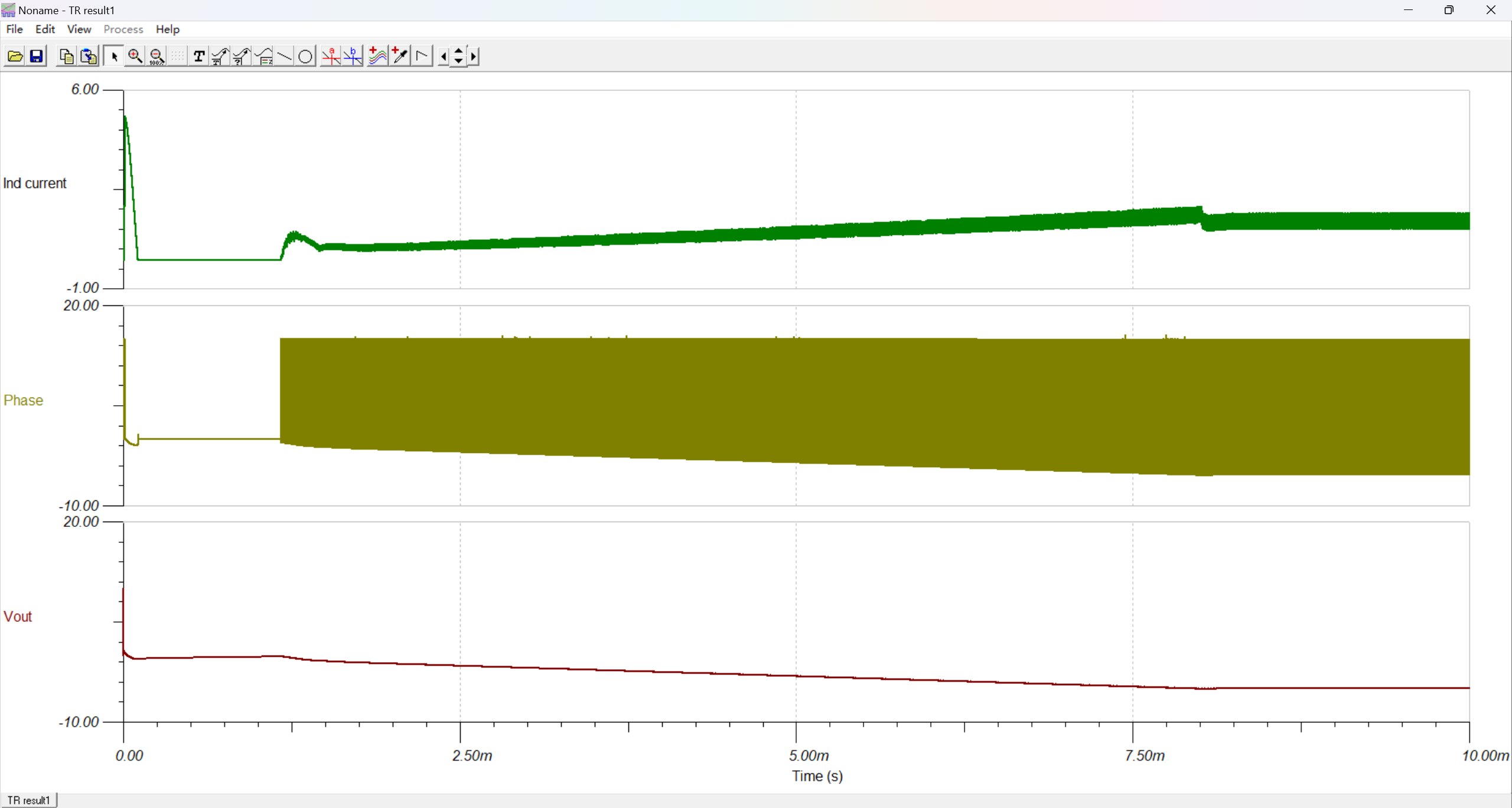Select the Phase curve label
The height and width of the screenshot is (808, 1512).
(x=24, y=400)
